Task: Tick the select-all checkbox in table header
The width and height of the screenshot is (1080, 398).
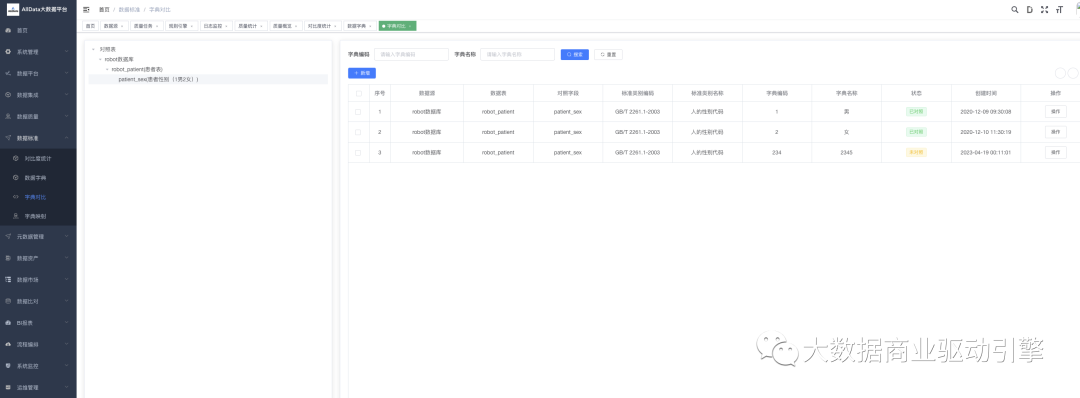Action: point(358,93)
